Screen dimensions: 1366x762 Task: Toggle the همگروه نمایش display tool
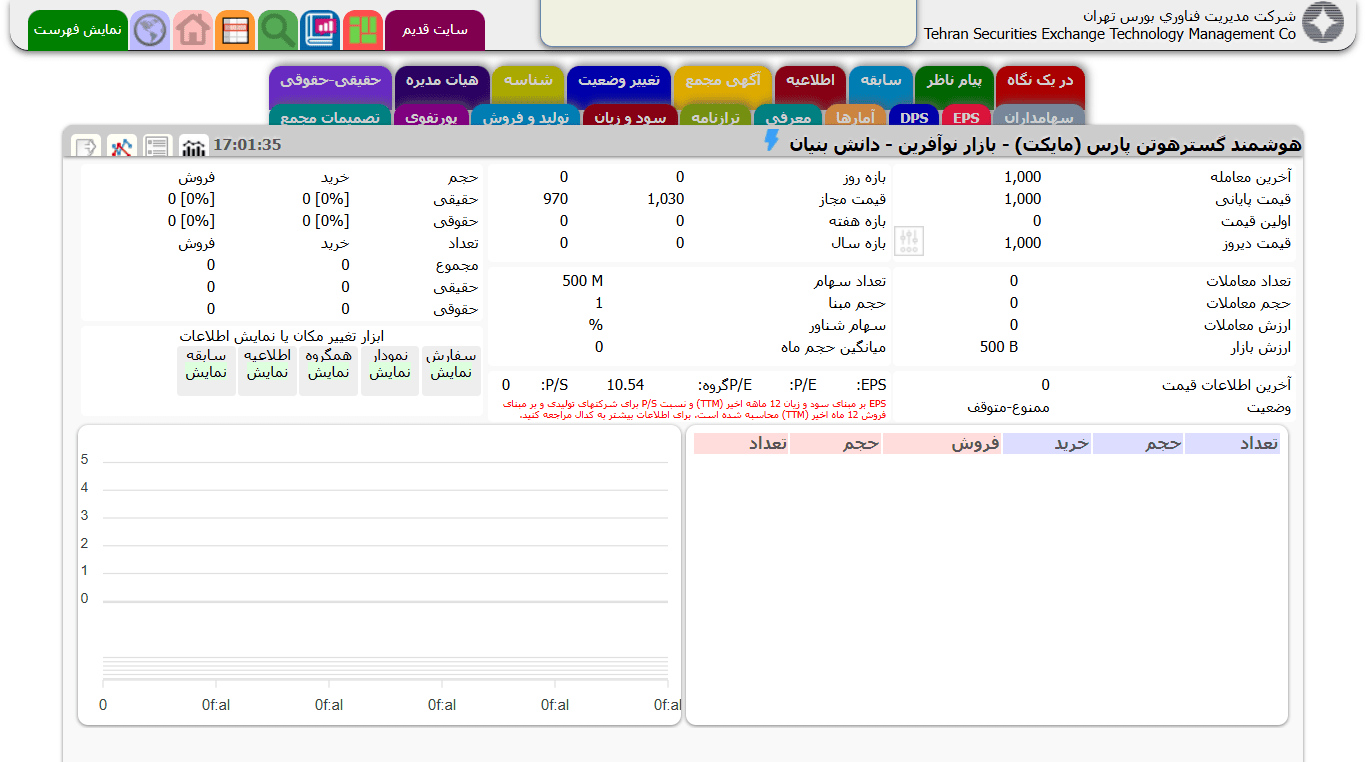328,370
